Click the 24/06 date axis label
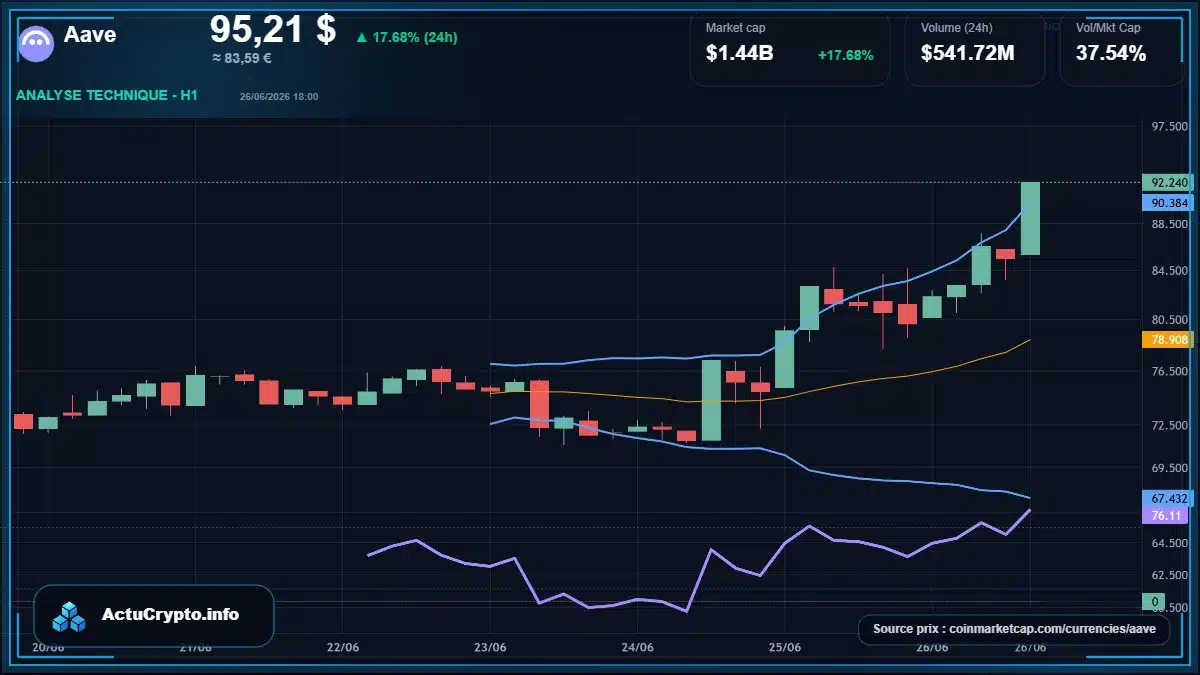 637,647
